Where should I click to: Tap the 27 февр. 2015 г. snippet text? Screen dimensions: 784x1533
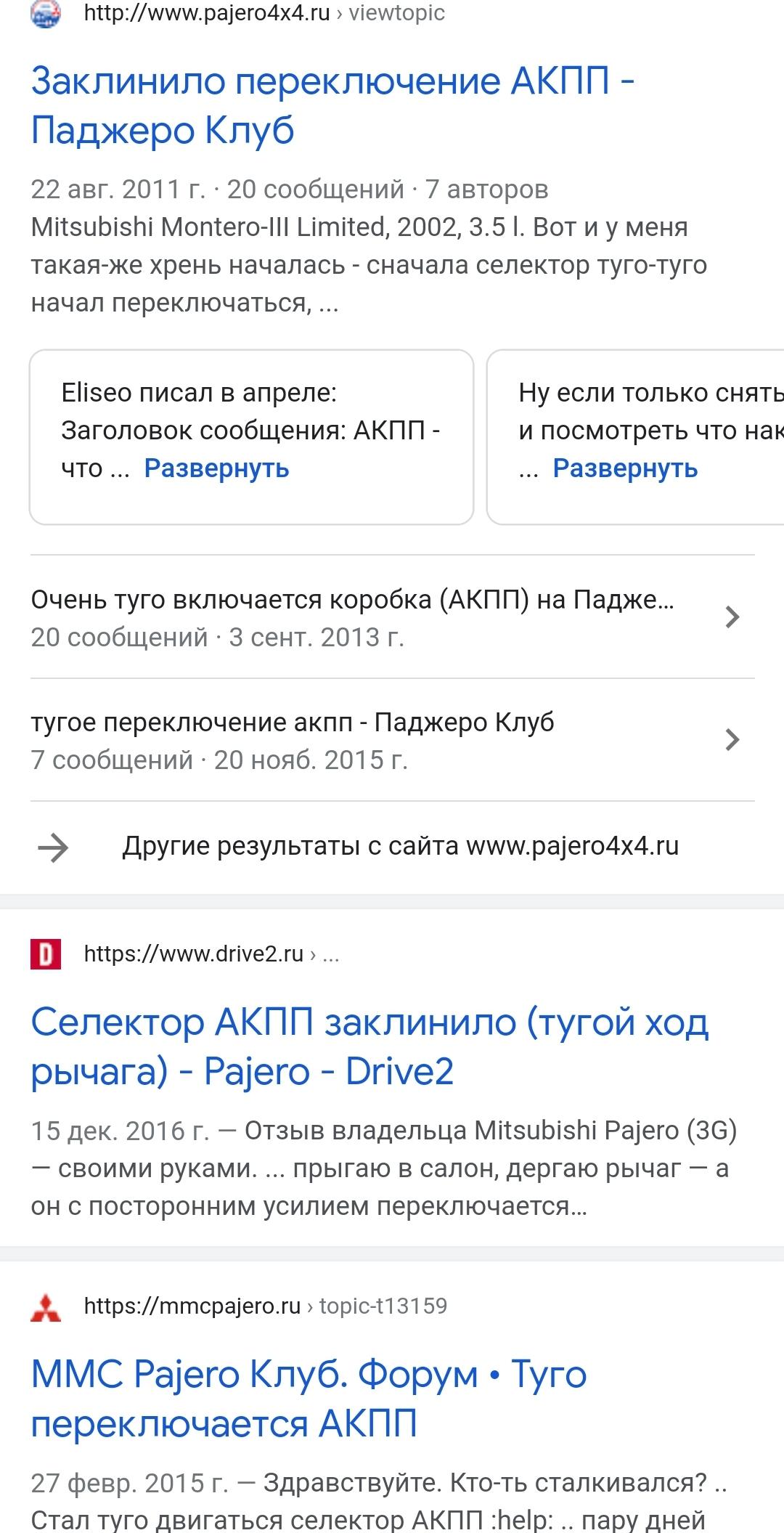[379, 1500]
